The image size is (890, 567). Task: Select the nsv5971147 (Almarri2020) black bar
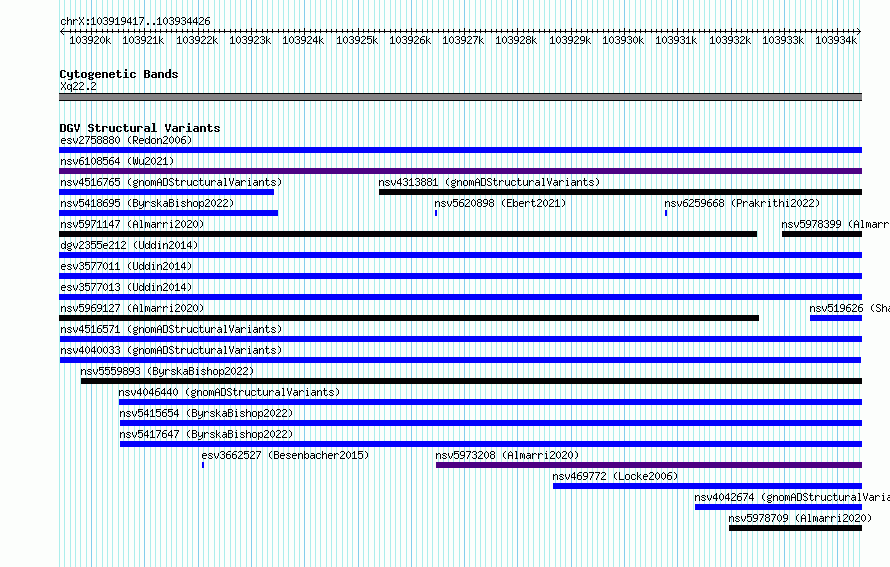tap(408, 234)
